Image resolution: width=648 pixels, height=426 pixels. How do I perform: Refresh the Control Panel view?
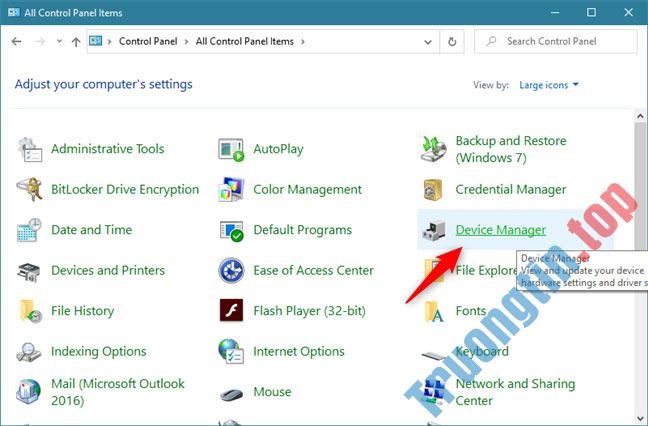(452, 41)
